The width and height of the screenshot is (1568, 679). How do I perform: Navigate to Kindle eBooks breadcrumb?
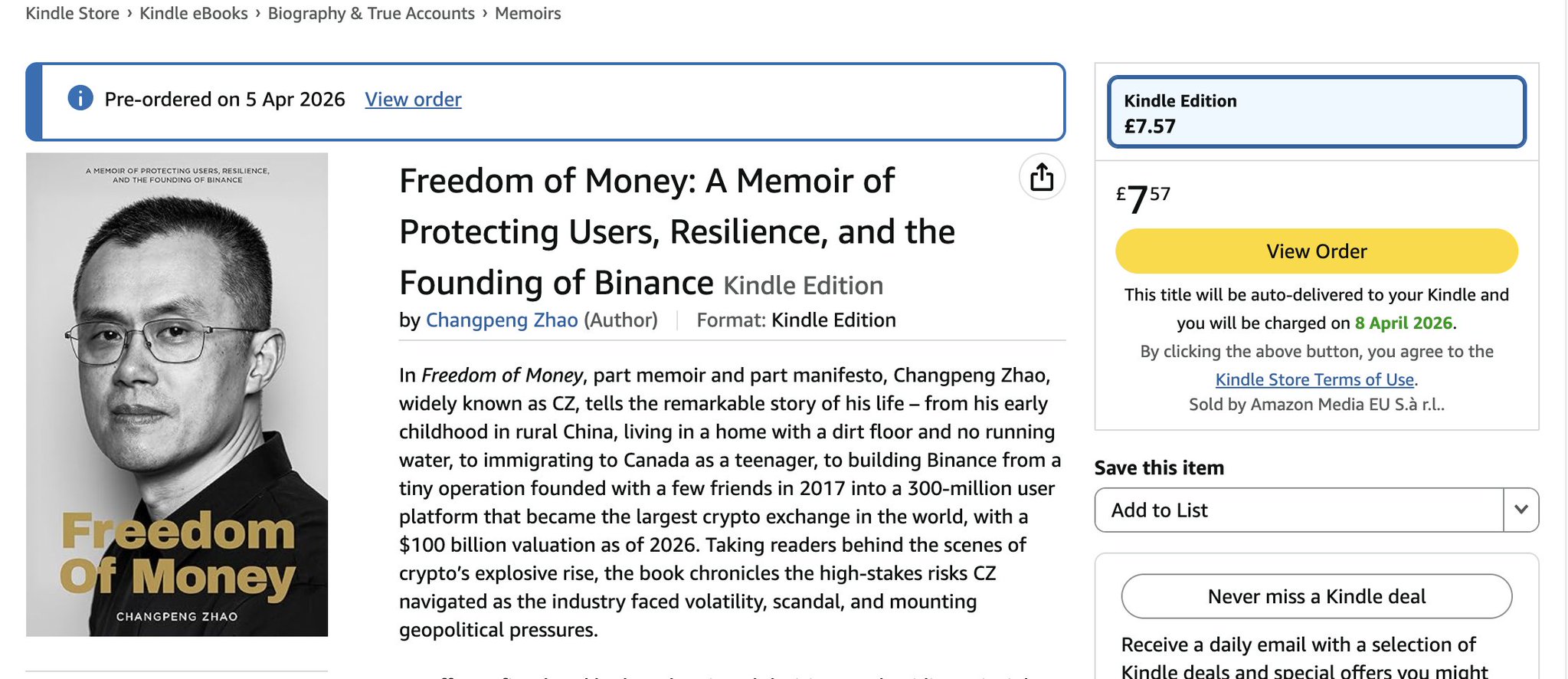[194, 13]
